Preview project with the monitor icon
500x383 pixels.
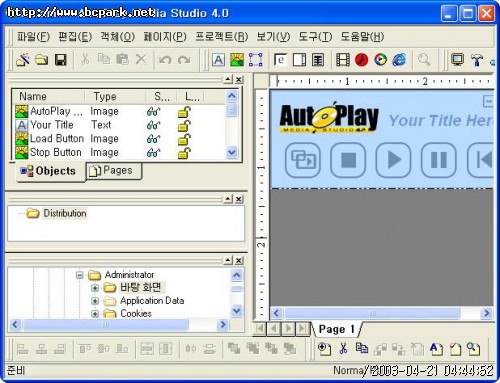tap(457, 60)
